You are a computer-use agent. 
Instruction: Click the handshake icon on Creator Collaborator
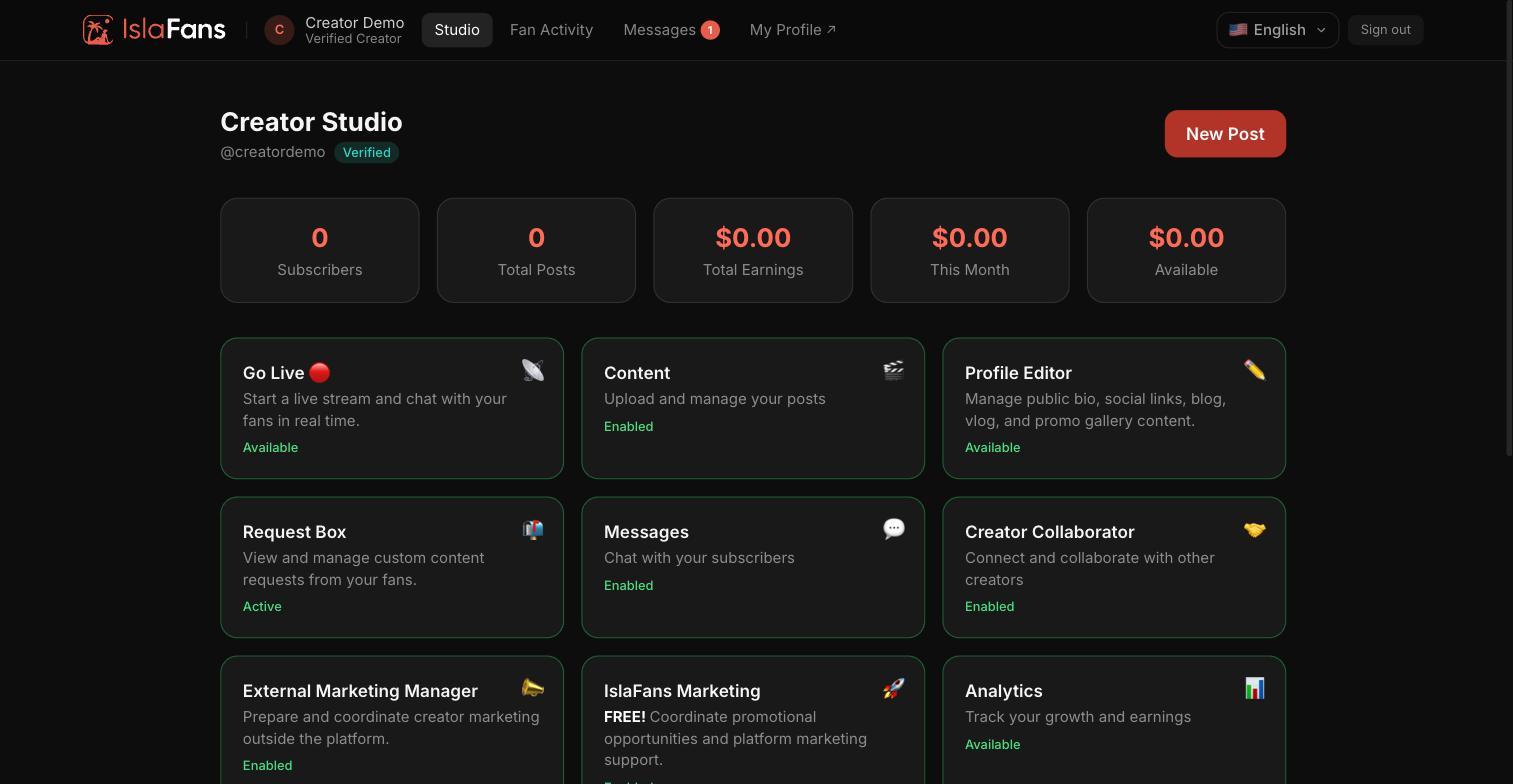[x=1254, y=529]
